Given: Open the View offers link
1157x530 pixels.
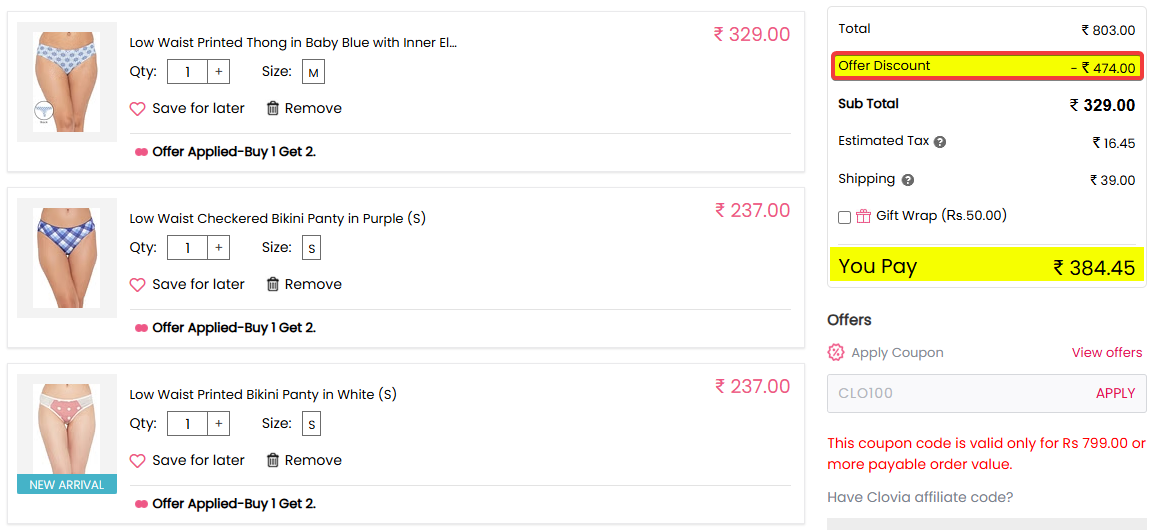Looking at the screenshot, I should click(x=1106, y=352).
